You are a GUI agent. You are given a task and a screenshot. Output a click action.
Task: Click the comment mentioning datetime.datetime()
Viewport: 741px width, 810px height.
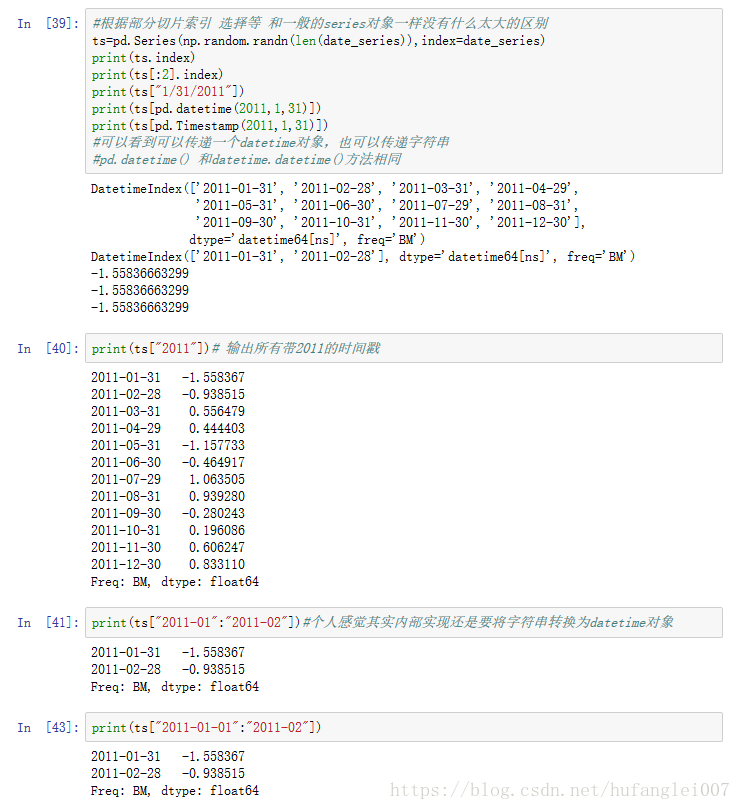click(246, 160)
